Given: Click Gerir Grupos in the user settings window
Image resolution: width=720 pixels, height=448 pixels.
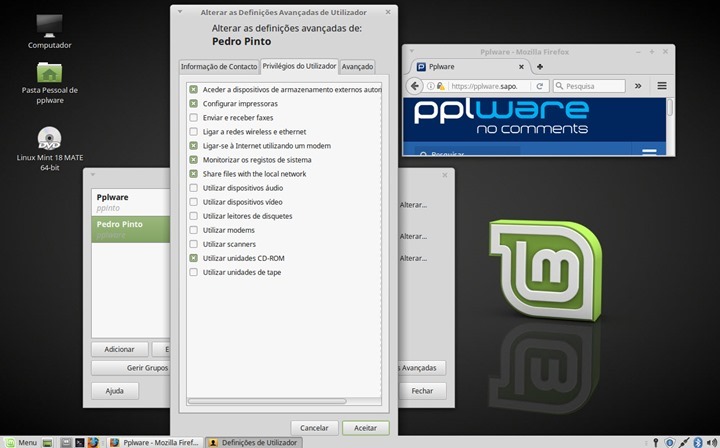Looking at the screenshot, I should point(131,368).
